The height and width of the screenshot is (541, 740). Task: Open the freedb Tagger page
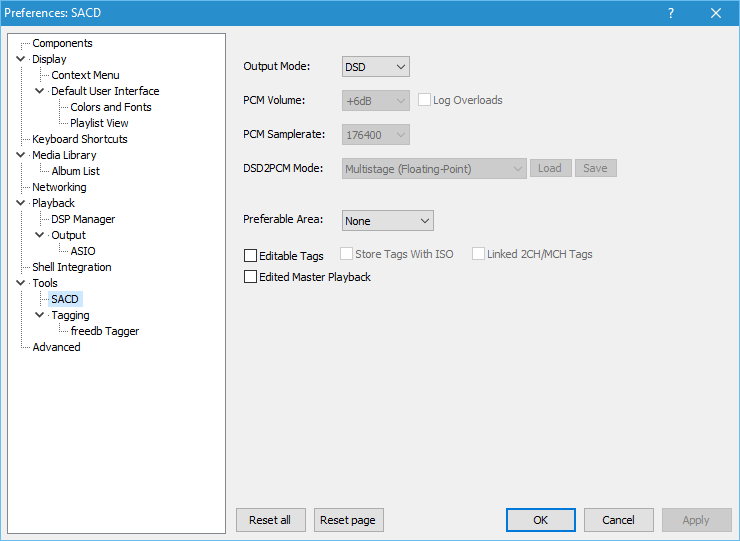[105, 331]
